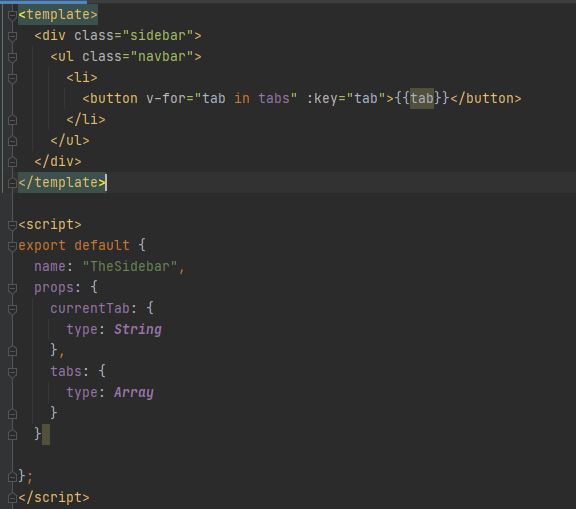The image size is (576, 509).
Task: Click the String type value
Action: (138, 329)
